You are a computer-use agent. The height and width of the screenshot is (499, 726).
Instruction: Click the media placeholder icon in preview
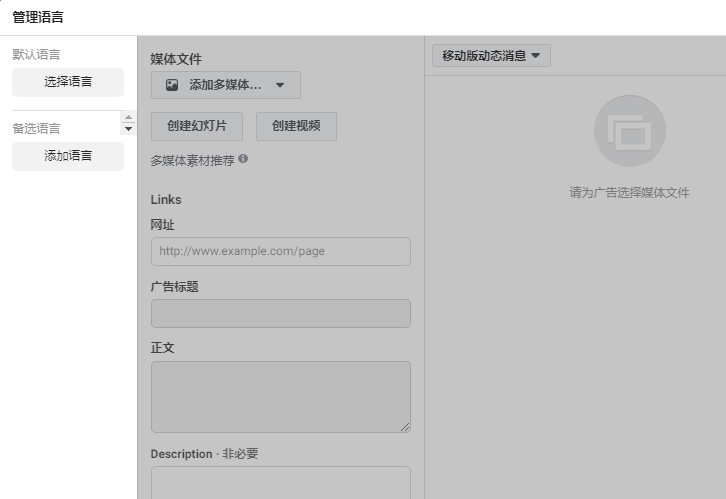click(630, 131)
